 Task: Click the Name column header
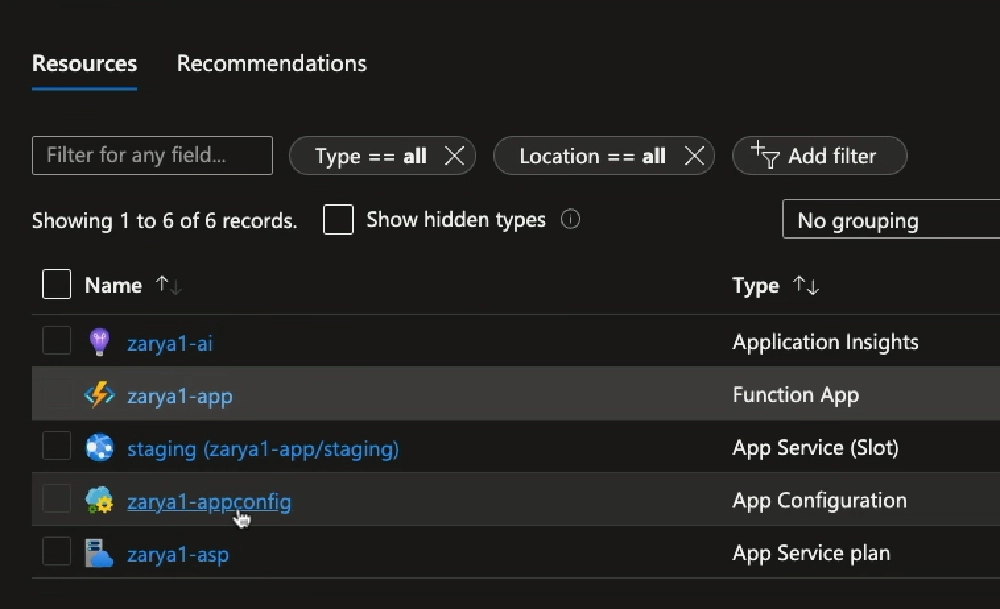[x=114, y=285]
